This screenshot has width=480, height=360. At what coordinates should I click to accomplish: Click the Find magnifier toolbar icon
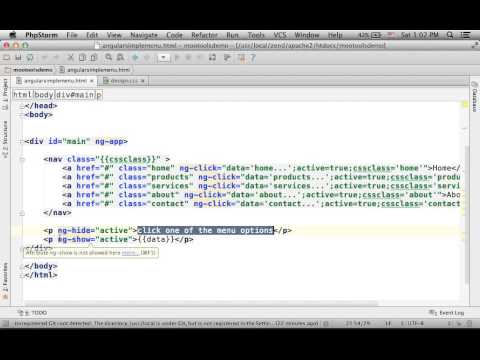pyautogui.click(x=109, y=58)
